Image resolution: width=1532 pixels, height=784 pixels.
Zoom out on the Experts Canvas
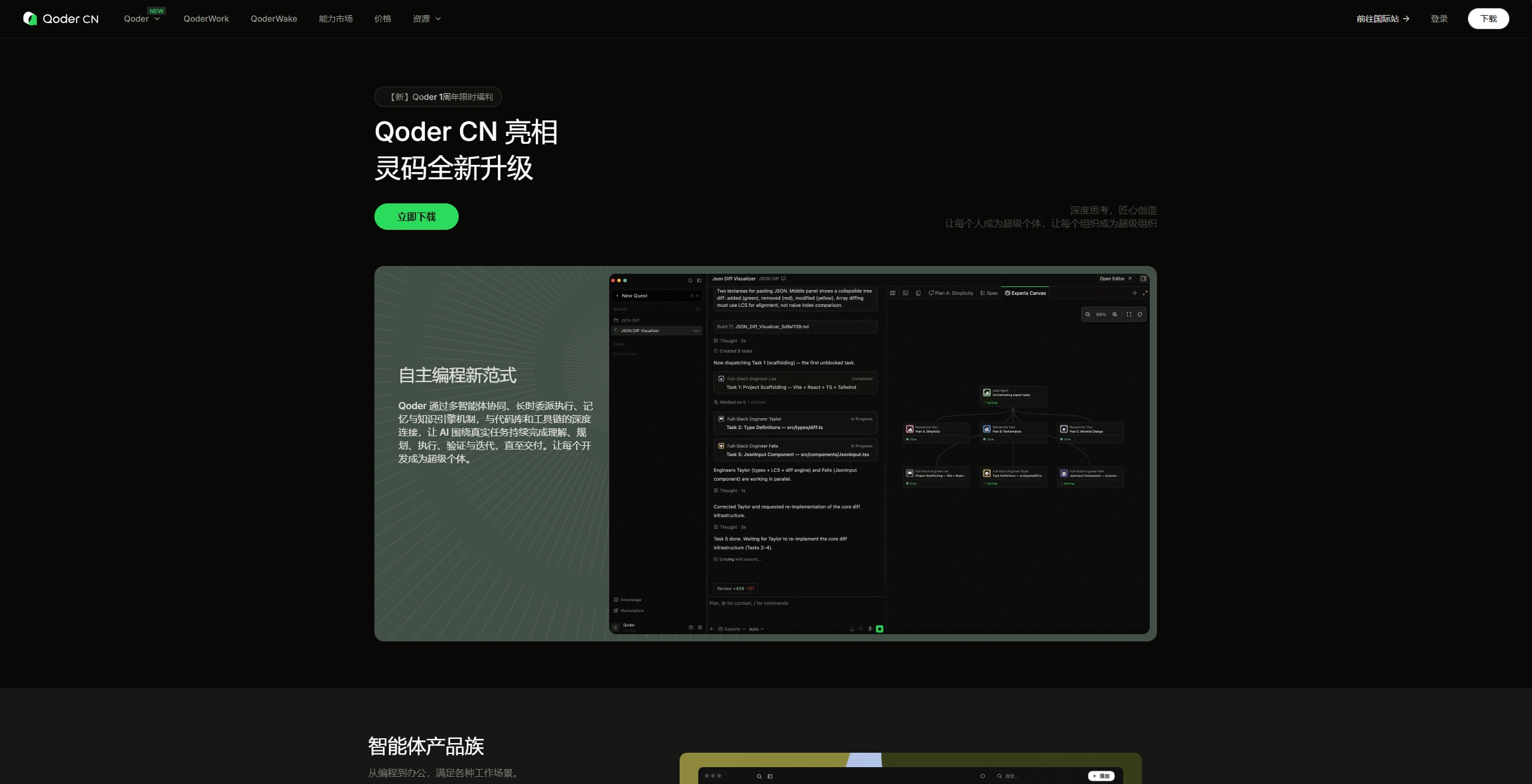(x=1088, y=314)
